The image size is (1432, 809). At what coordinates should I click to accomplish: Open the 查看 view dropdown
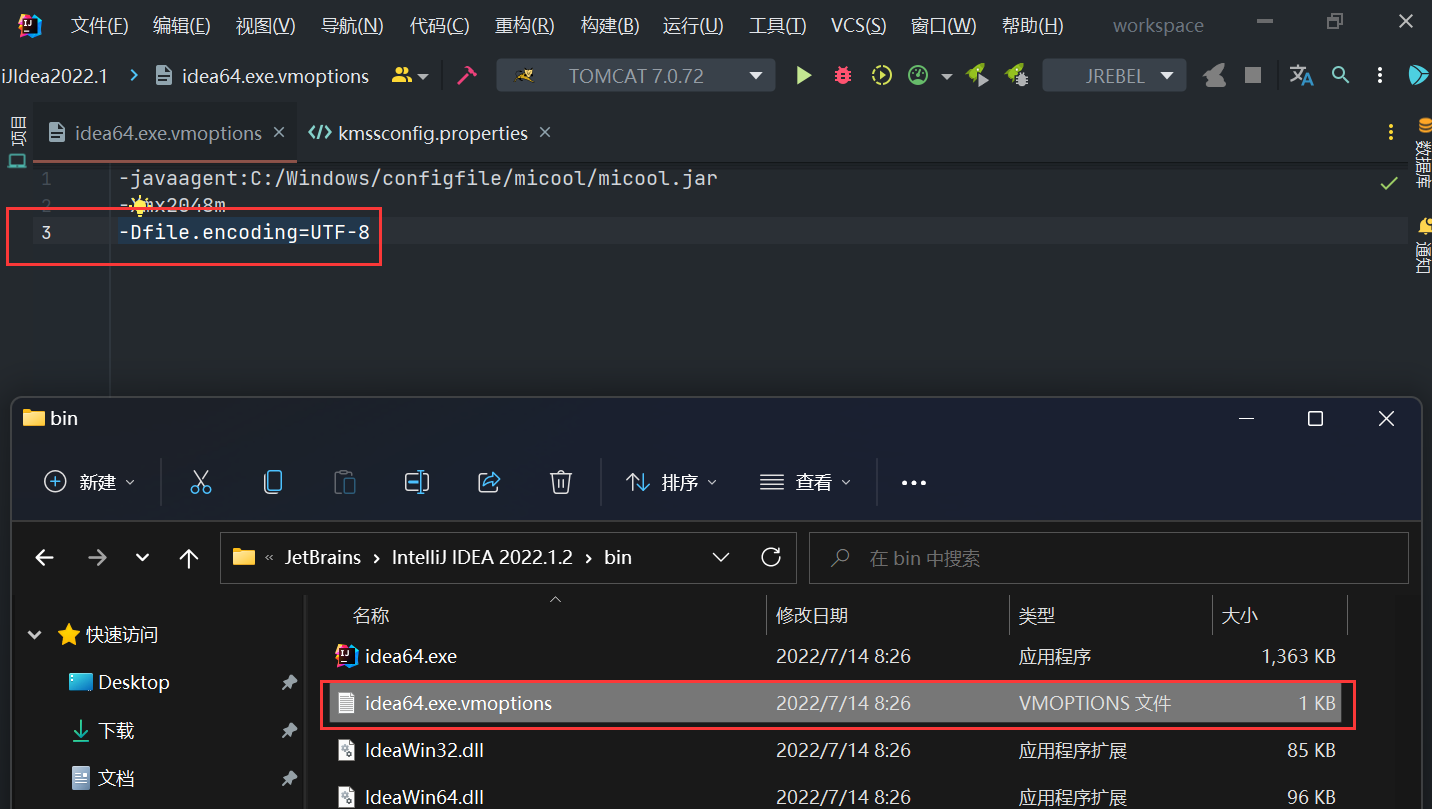805,482
